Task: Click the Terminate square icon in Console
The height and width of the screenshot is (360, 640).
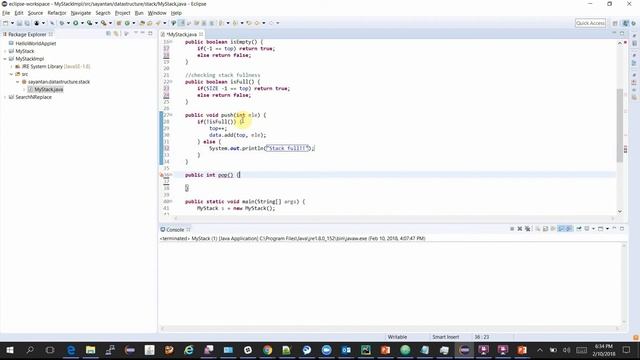Action: pos(512,229)
